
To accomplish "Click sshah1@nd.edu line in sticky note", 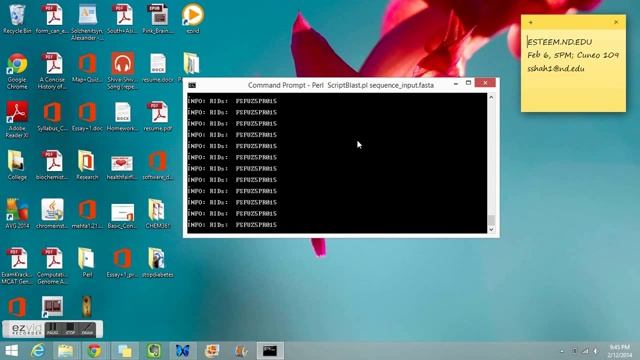I will tap(556, 69).
